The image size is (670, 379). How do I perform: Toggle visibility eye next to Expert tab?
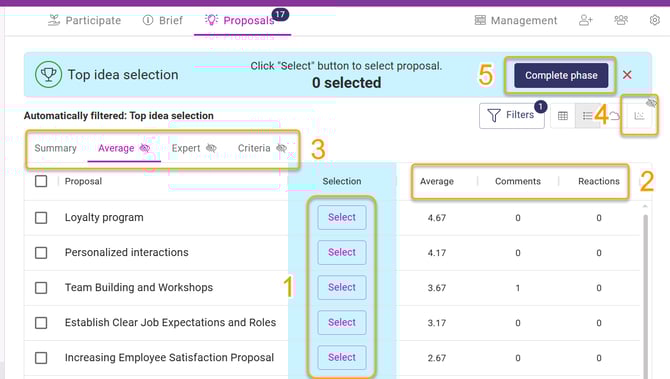[x=211, y=148]
